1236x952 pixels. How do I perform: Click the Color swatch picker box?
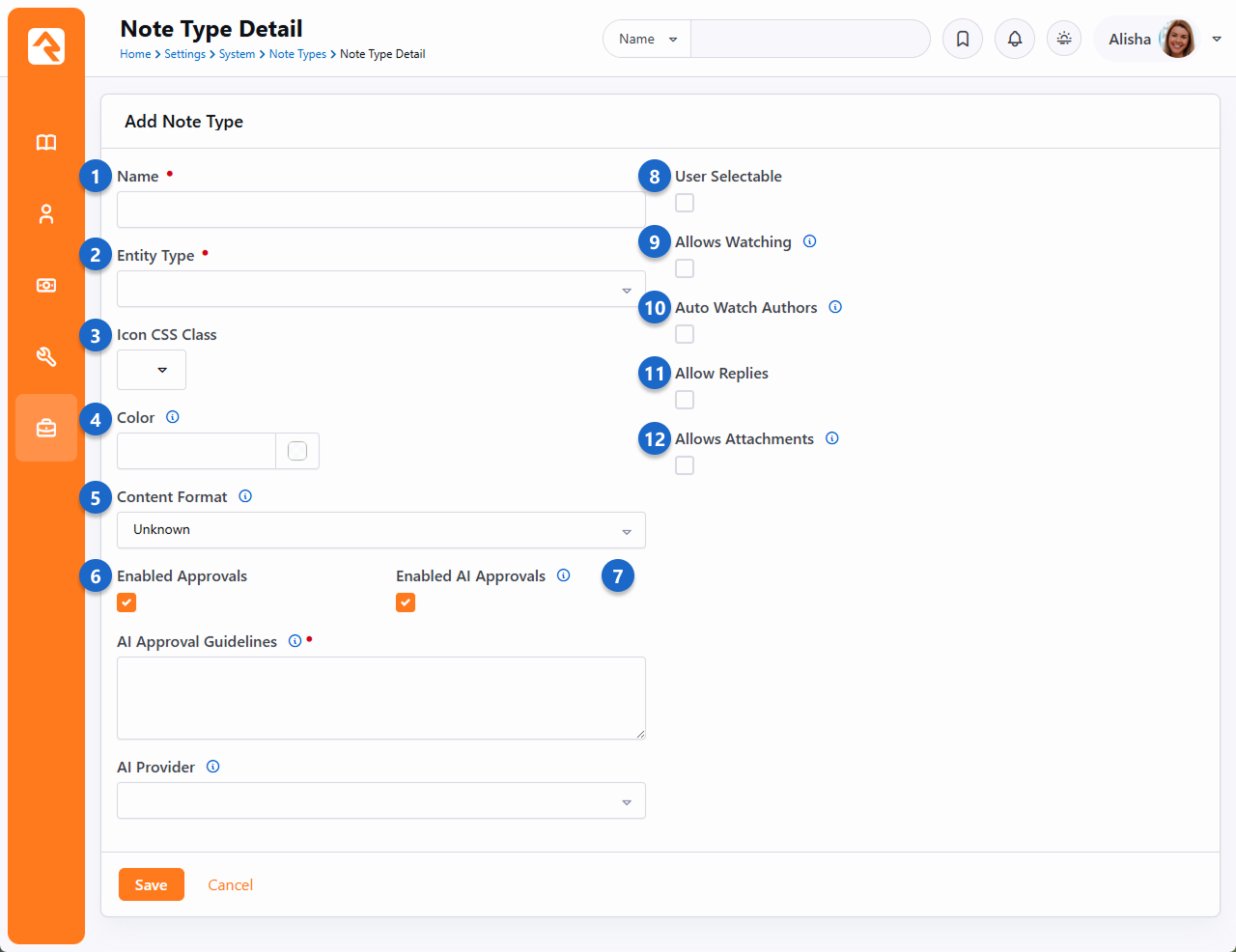(297, 451)
